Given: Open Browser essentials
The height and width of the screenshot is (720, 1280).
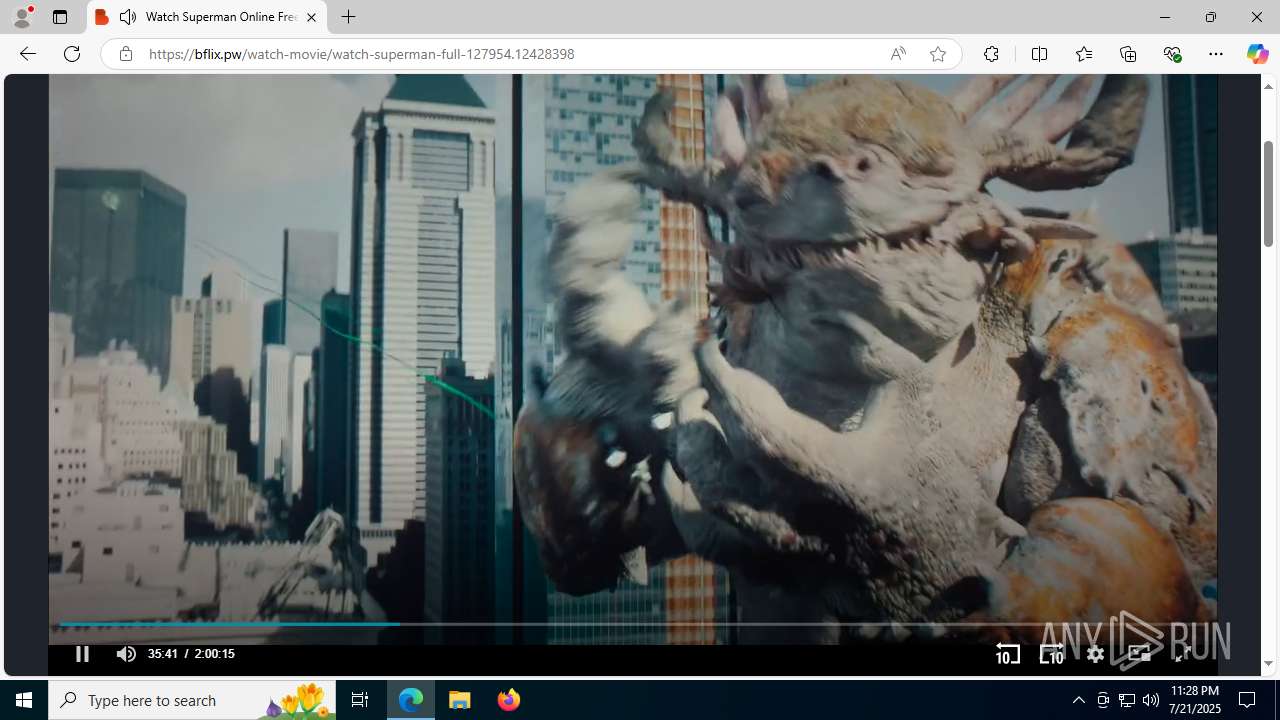Looking at the screenshot, I should click(1172, 54).
